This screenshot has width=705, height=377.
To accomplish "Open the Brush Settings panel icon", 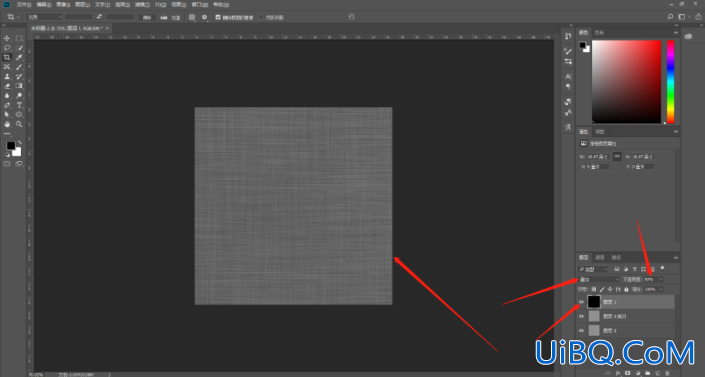I will [568, 51].
